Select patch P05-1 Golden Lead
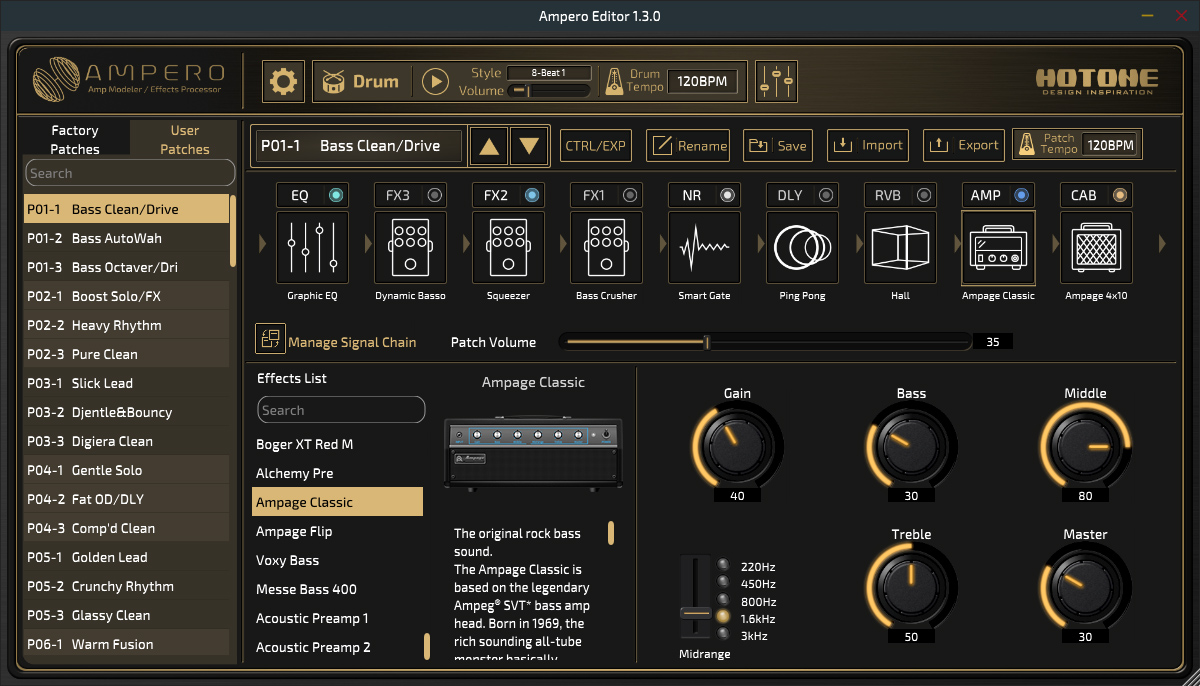The image size is (1200, 686). click(x=126, y=557)
